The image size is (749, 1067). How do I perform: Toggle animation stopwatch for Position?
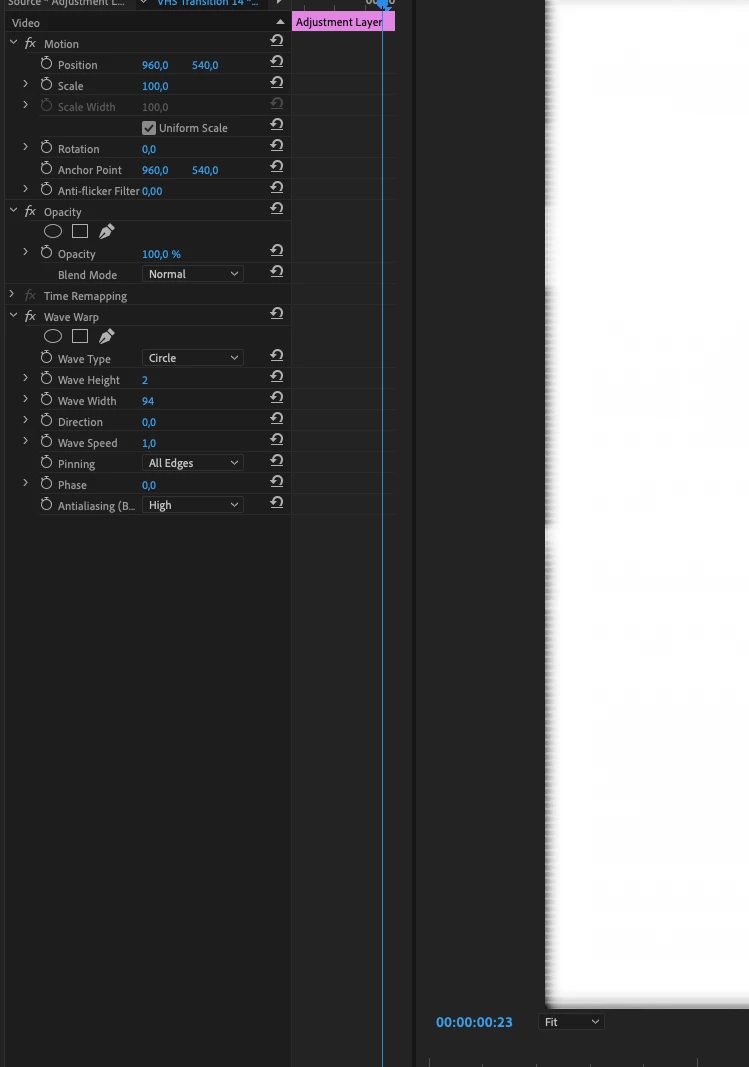(46, 64)
